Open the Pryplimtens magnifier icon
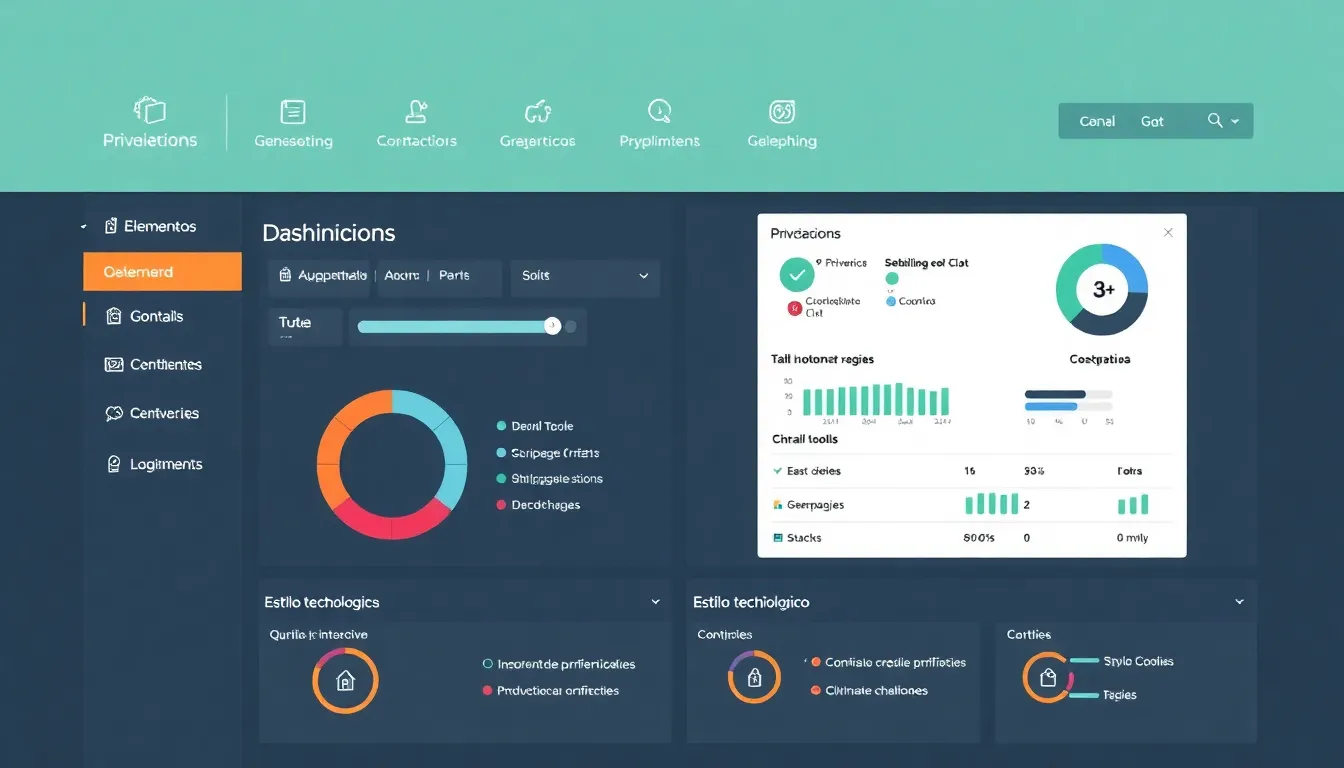 [658, 112]
